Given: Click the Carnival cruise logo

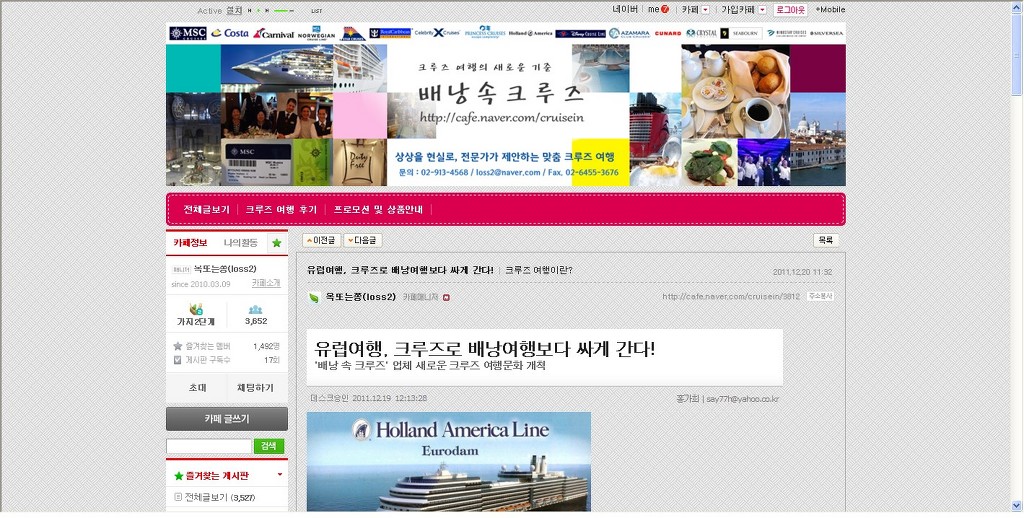Looking at the screenshot, I should coord(274,33).
